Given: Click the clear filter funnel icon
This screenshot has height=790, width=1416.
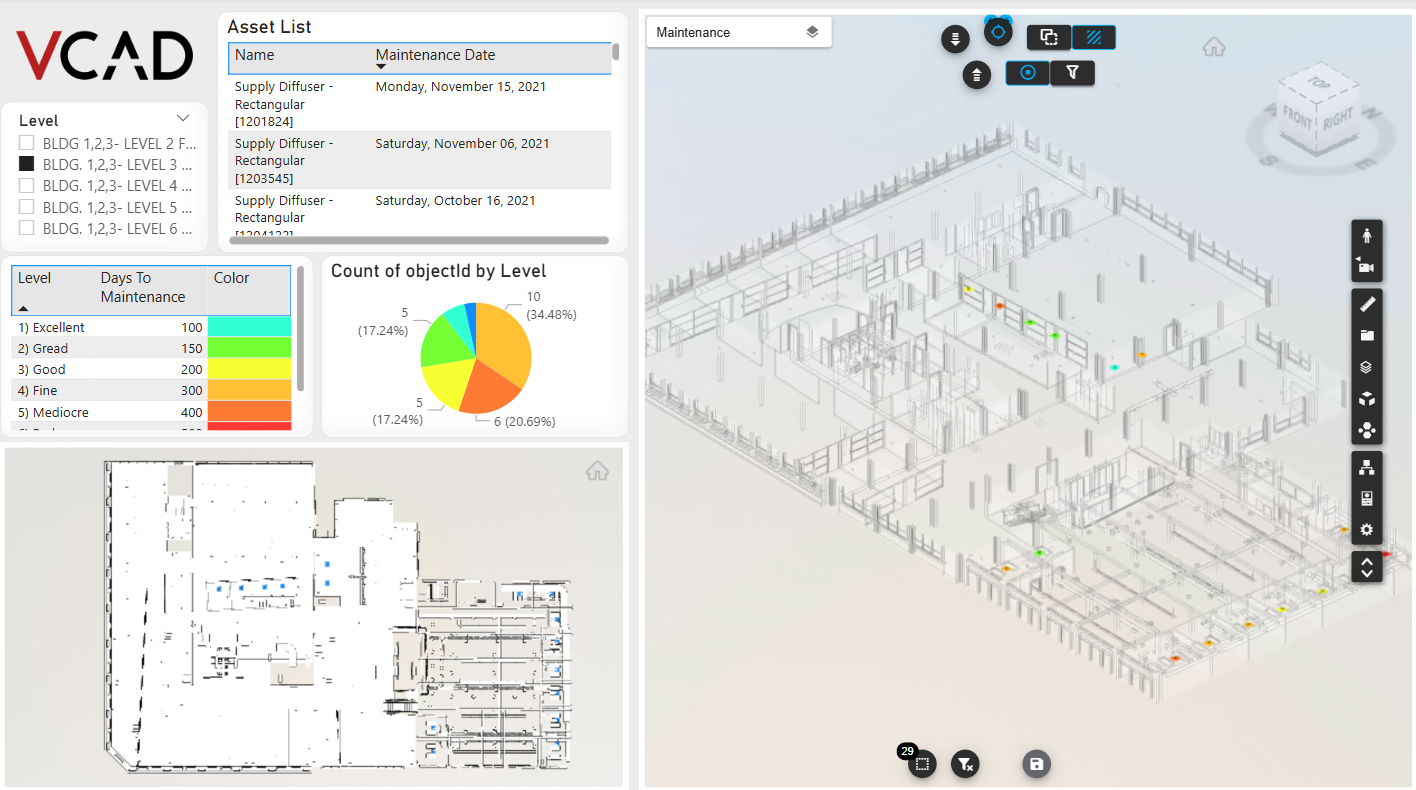Looking at the screenshot, I should [965, 765].
